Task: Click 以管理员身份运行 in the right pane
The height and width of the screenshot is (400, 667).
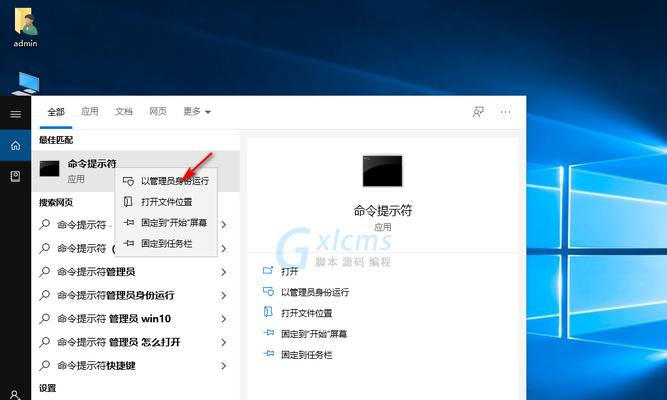Action: (x=315, y=292)
